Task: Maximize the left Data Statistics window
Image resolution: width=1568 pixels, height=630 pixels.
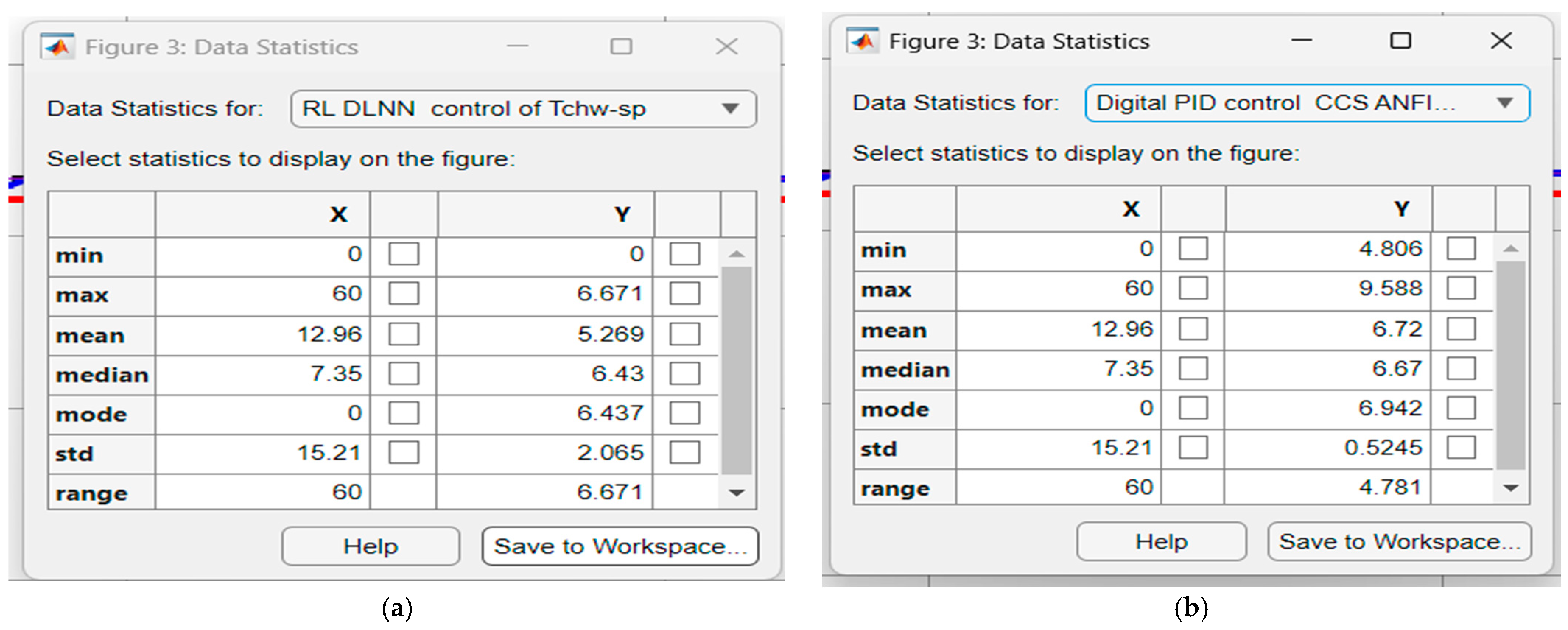Action: tap(621, 46)
